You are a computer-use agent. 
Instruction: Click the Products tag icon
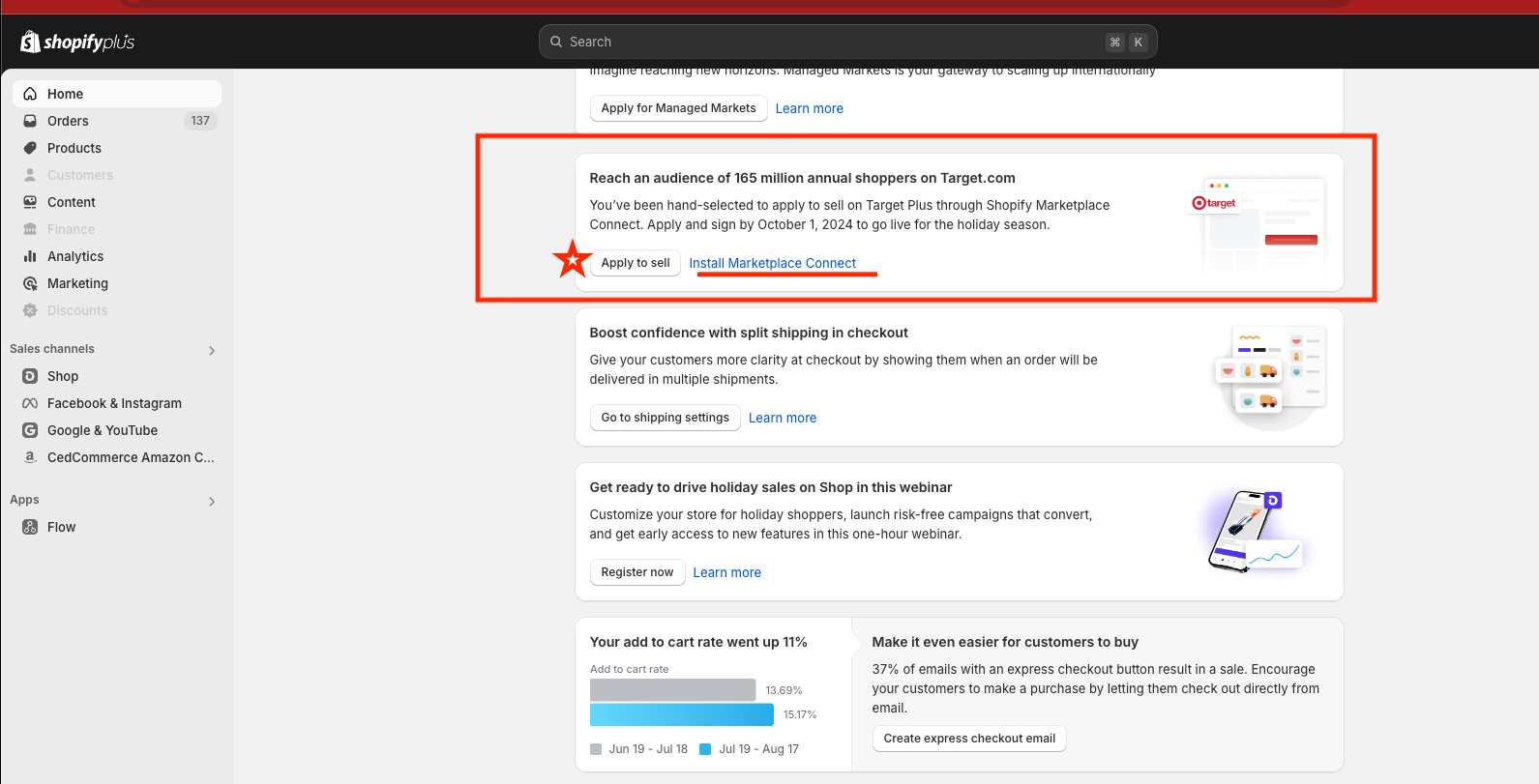coord(30,148)
